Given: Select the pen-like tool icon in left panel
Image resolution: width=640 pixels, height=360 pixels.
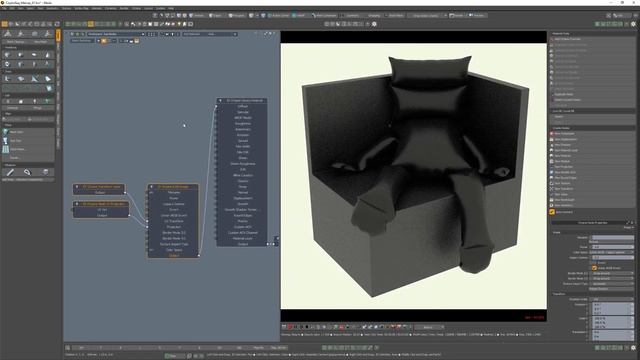Looking at the screenshot, I should click(10, 172).
